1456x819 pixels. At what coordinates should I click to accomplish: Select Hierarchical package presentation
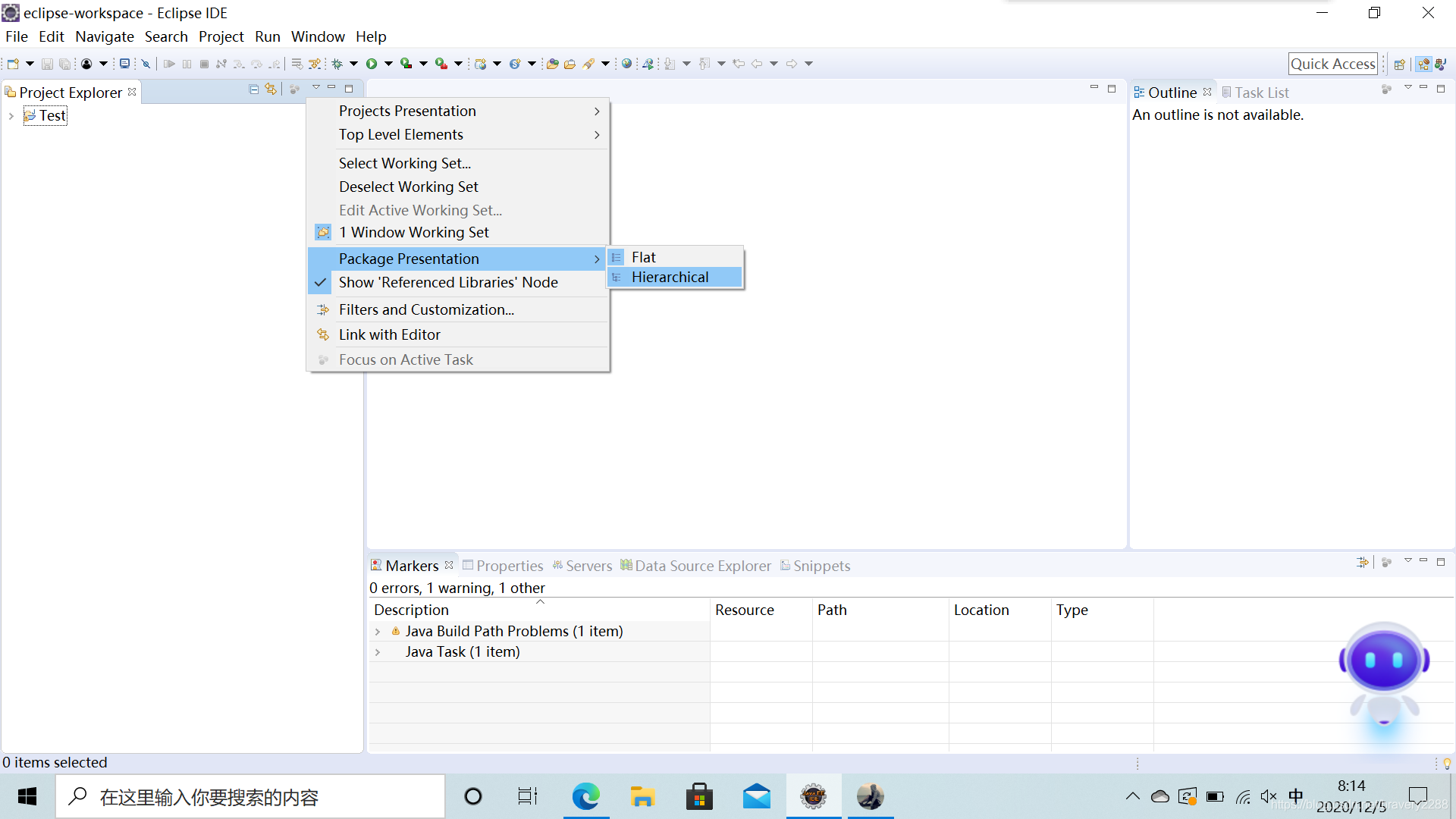(x=670, y=278)
